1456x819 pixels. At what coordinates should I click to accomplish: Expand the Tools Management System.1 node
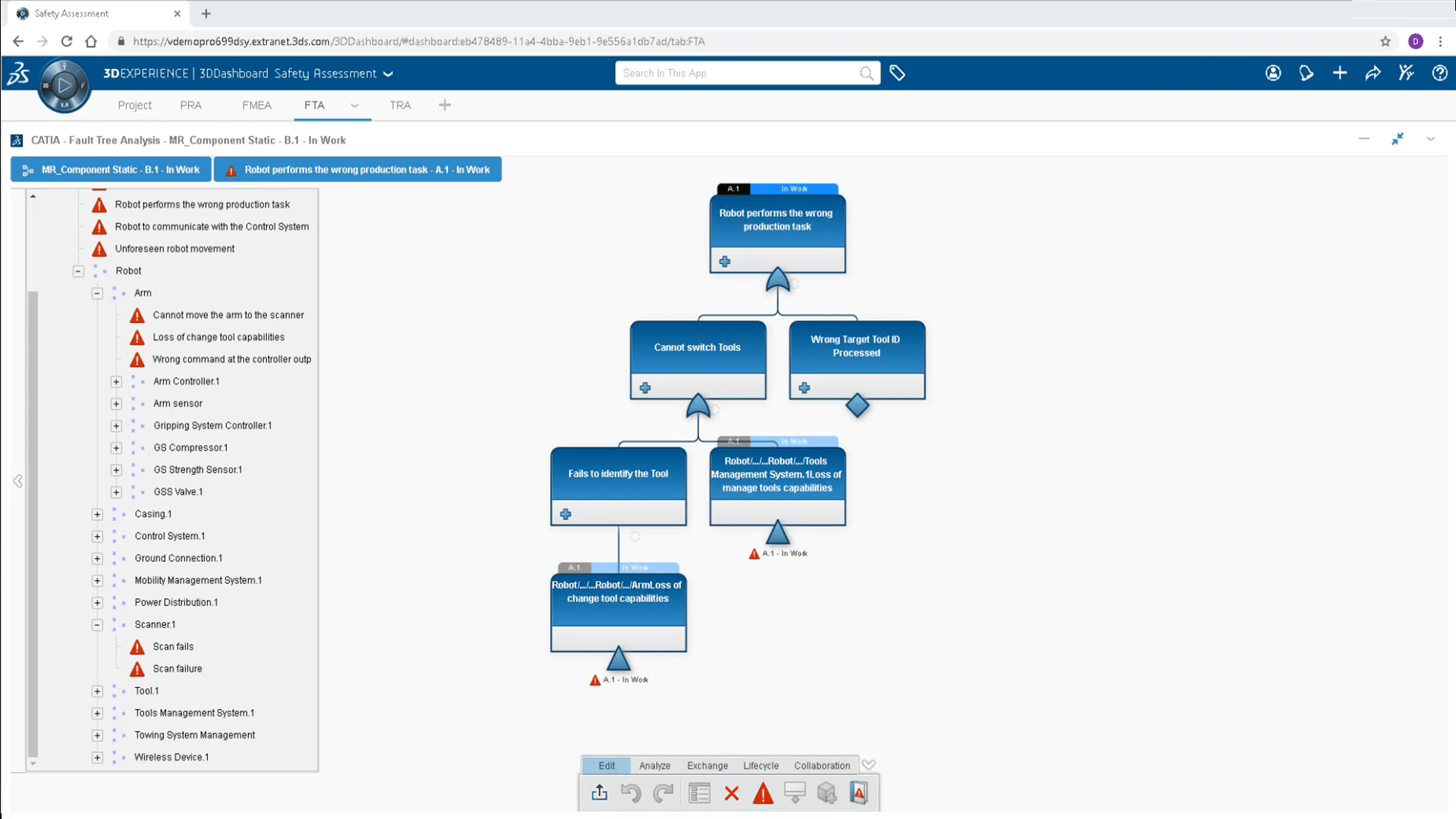97,713
